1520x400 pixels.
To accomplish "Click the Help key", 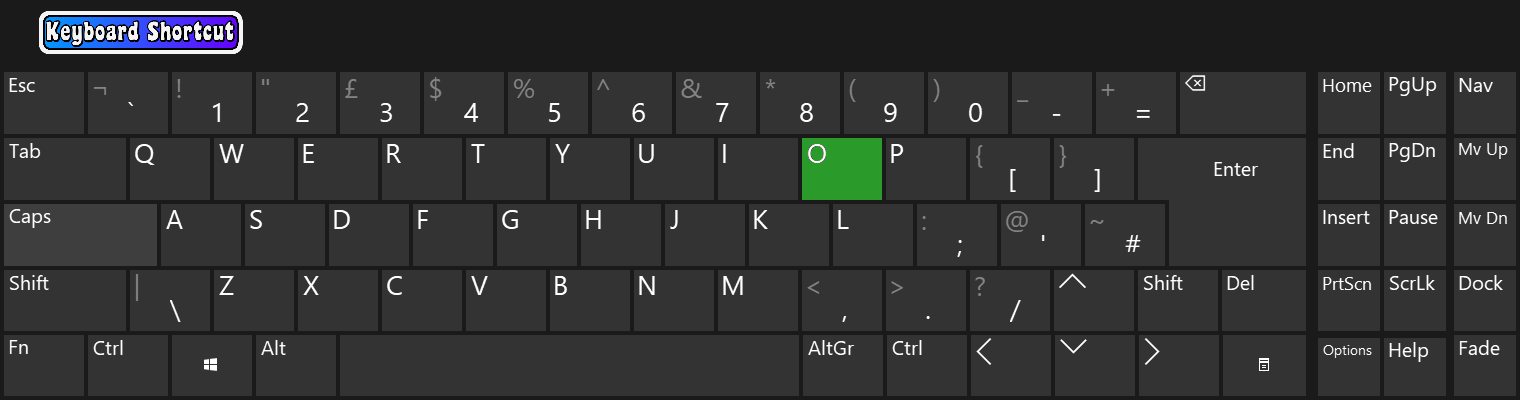I will click(x=1414, y=366).
